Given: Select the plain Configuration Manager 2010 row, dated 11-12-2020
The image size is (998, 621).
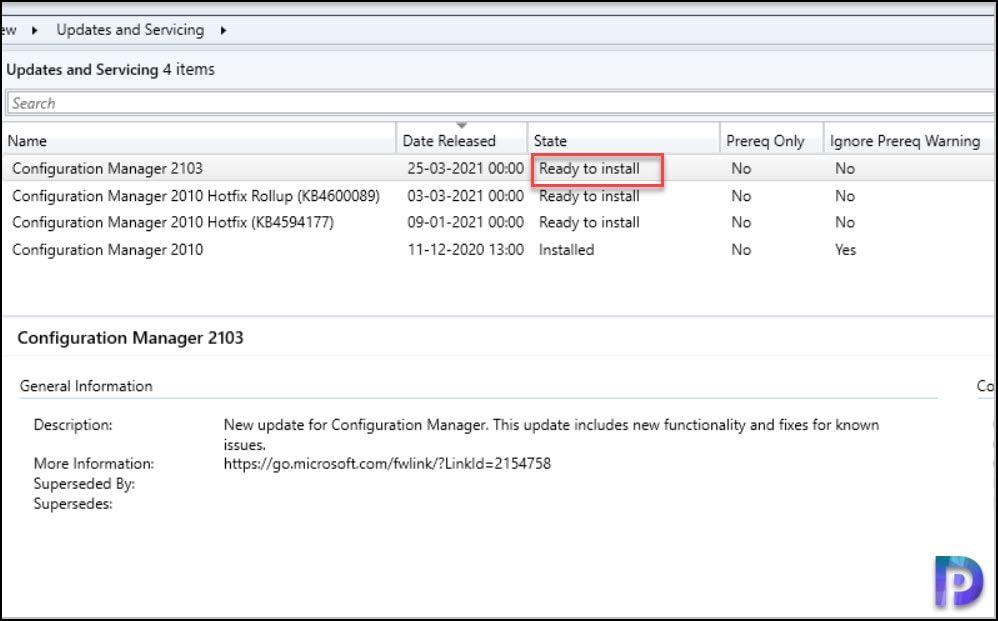Looking at the screenshot, I should pos(108,249).
